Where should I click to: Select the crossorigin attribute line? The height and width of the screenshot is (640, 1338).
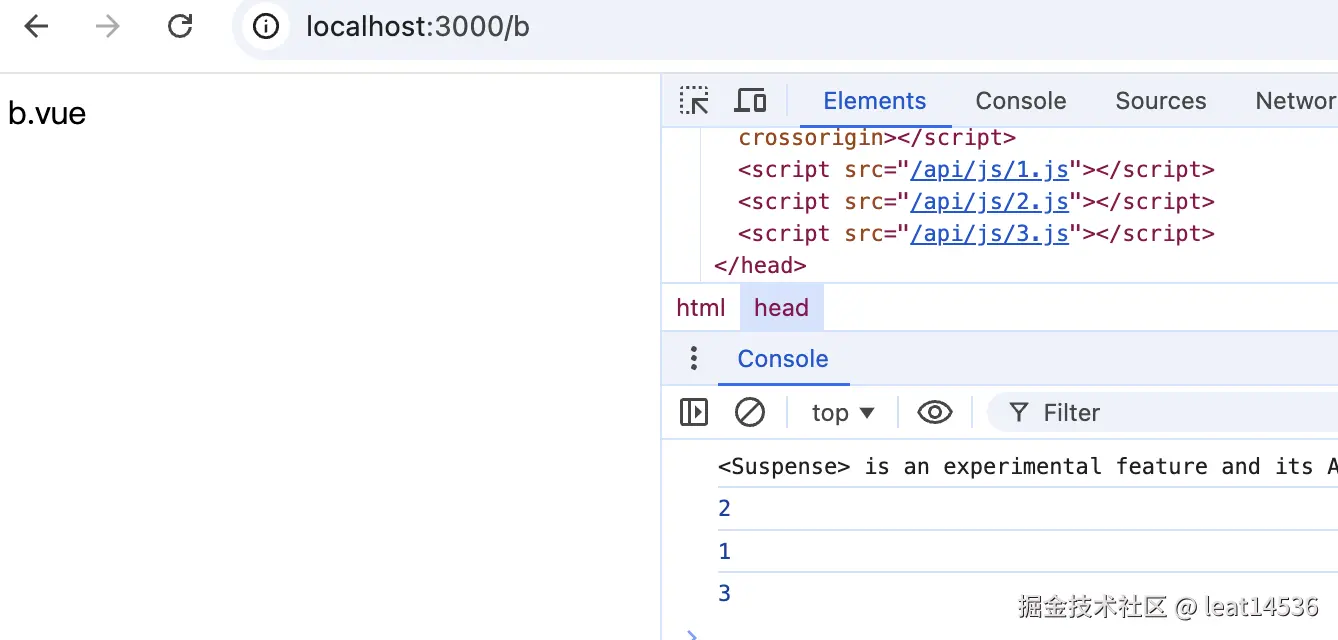(x=877, y=138)
